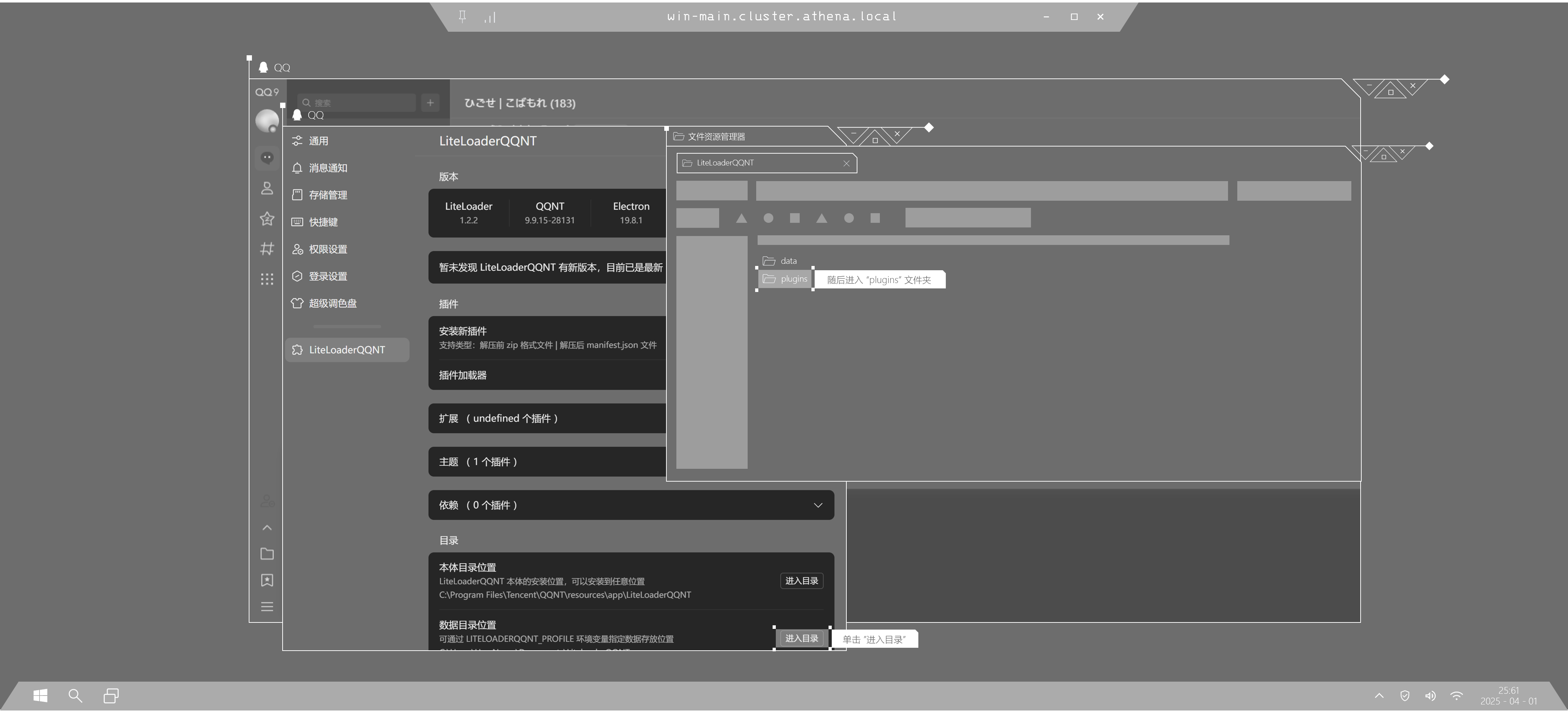Click the LiteLoader 1.2.2 version card
The image size is (1568, 713).
[x=469, y=212]
